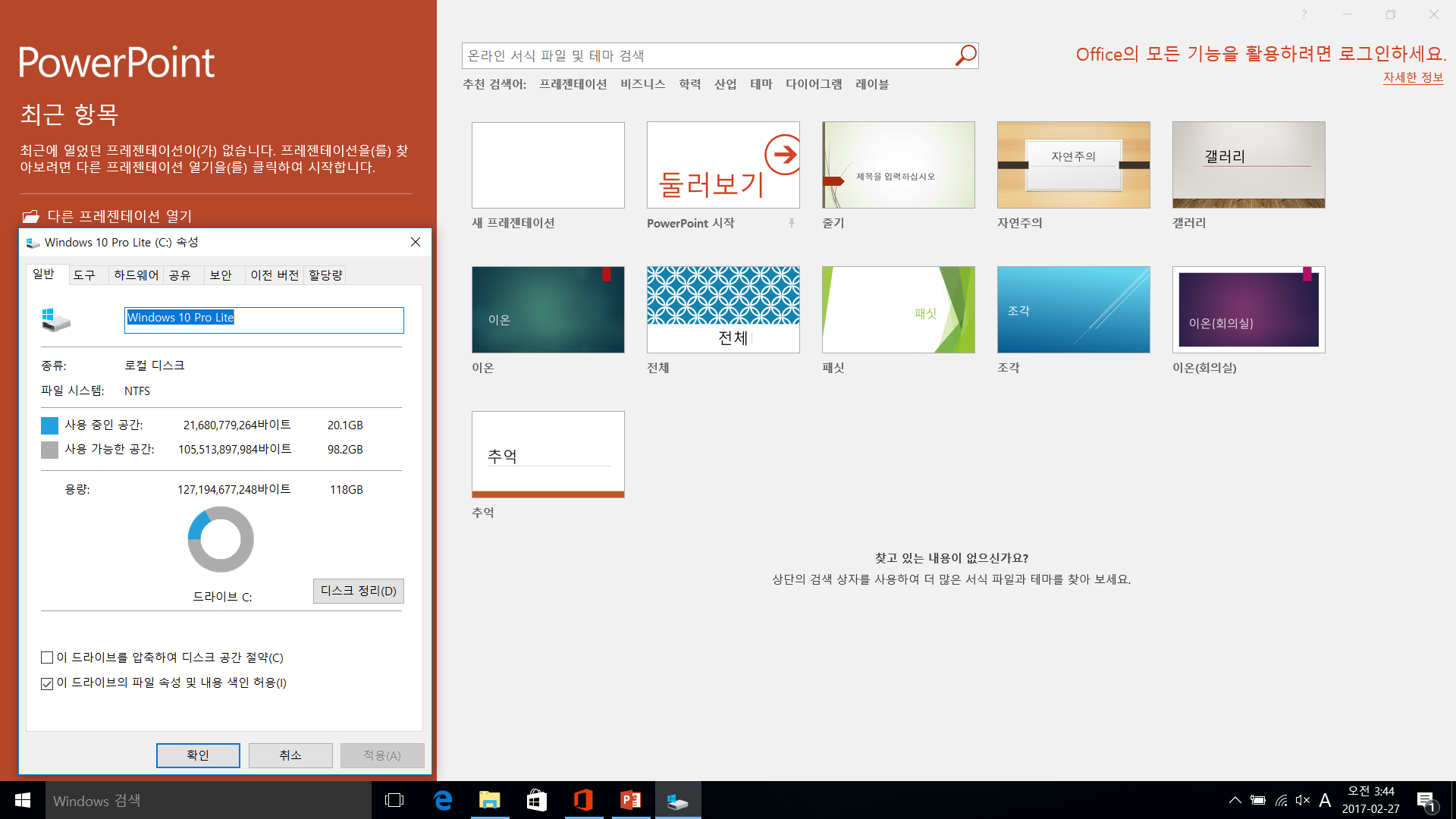Image resolution: width=1456 pixels, height=819 pixels.
Task: Open the Action Center notifications icon
Action: 1426,801
